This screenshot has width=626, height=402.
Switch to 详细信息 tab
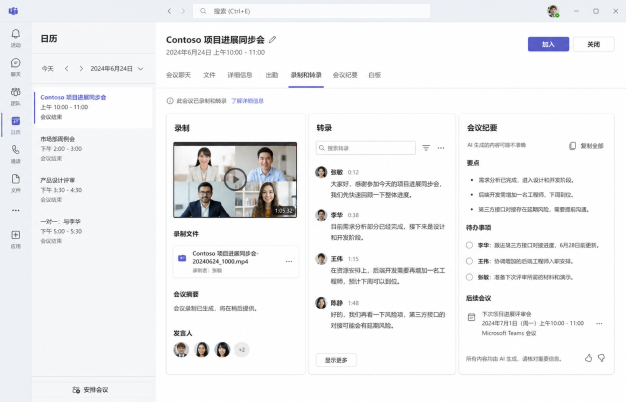tap(240, 75)
